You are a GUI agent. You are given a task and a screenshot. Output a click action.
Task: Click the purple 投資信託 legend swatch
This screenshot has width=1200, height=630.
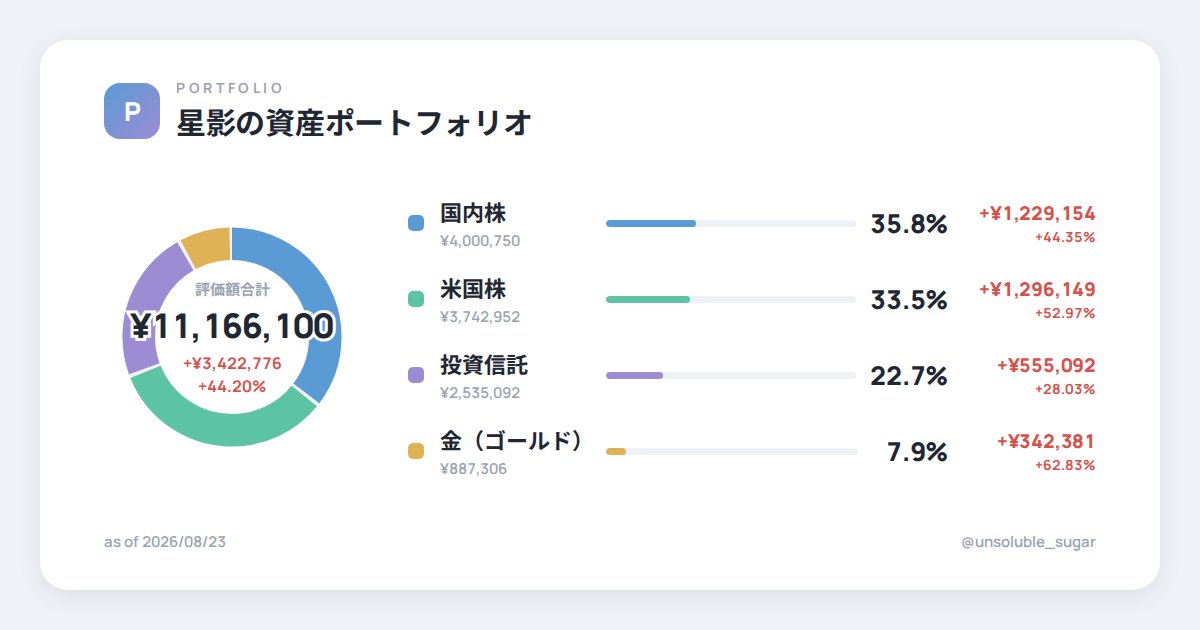tap(416, 375)
